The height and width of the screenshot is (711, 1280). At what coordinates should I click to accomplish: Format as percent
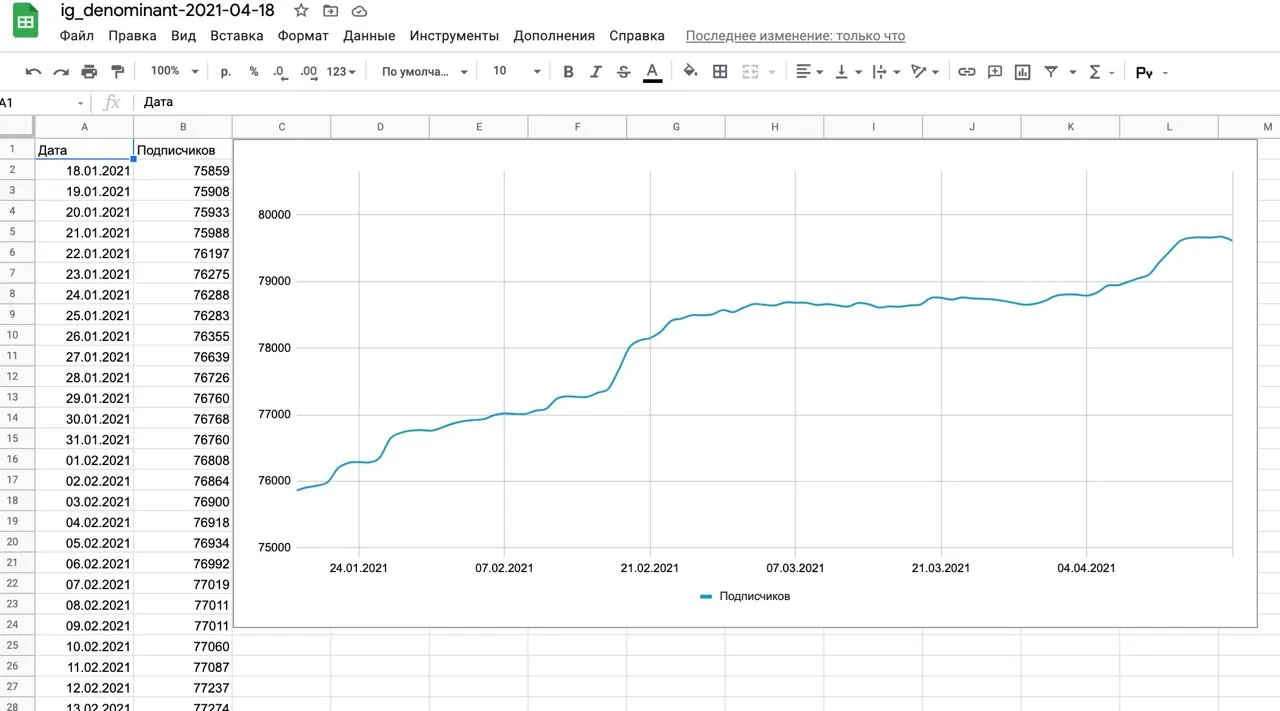tap(254, 72)
